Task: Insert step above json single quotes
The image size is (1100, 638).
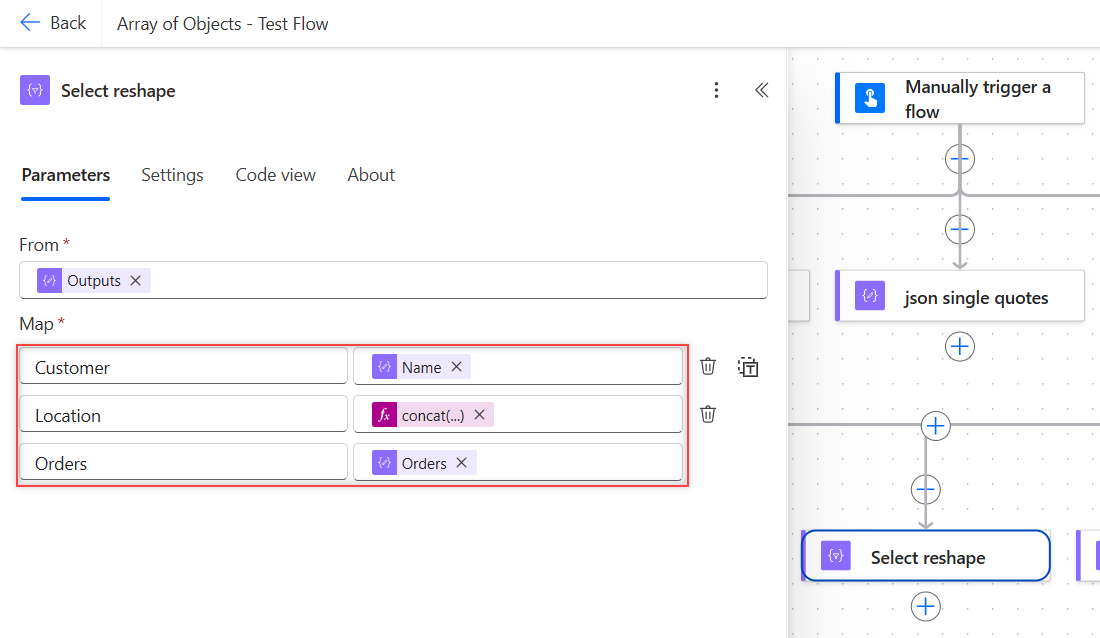Action: (x=960, y=230)
